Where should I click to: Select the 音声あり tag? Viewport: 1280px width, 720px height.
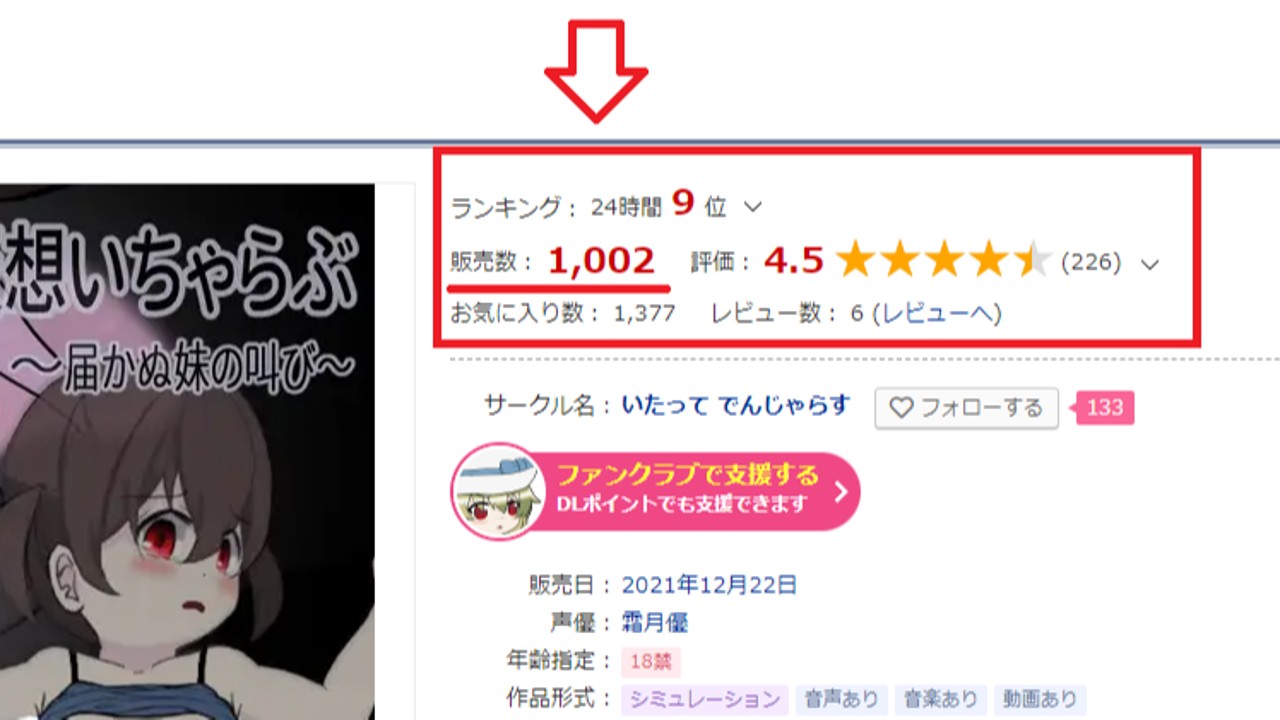(x=842, y=699)
